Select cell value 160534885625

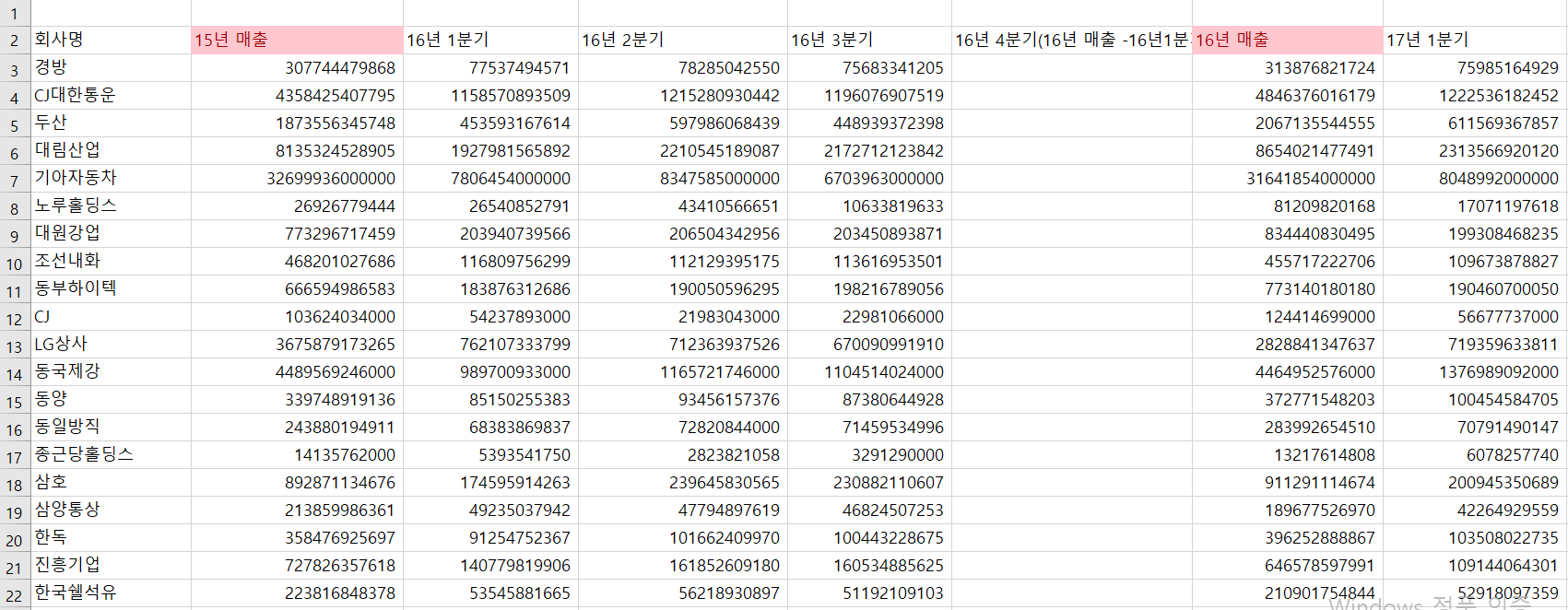pos(869,565)
